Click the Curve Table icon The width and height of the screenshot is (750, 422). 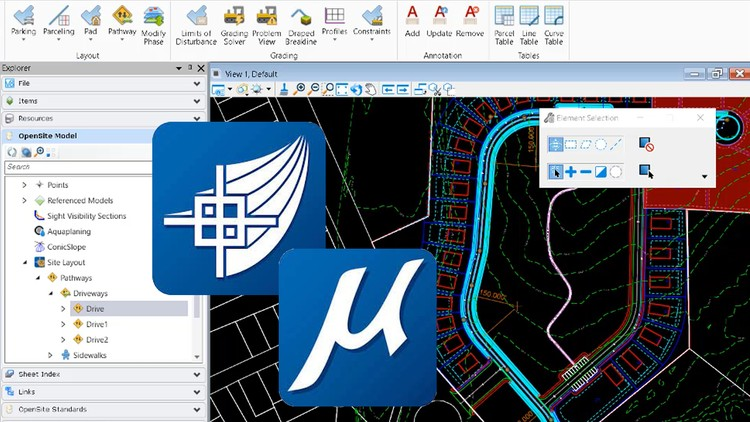pyautogui.click(x=553, y=20)
